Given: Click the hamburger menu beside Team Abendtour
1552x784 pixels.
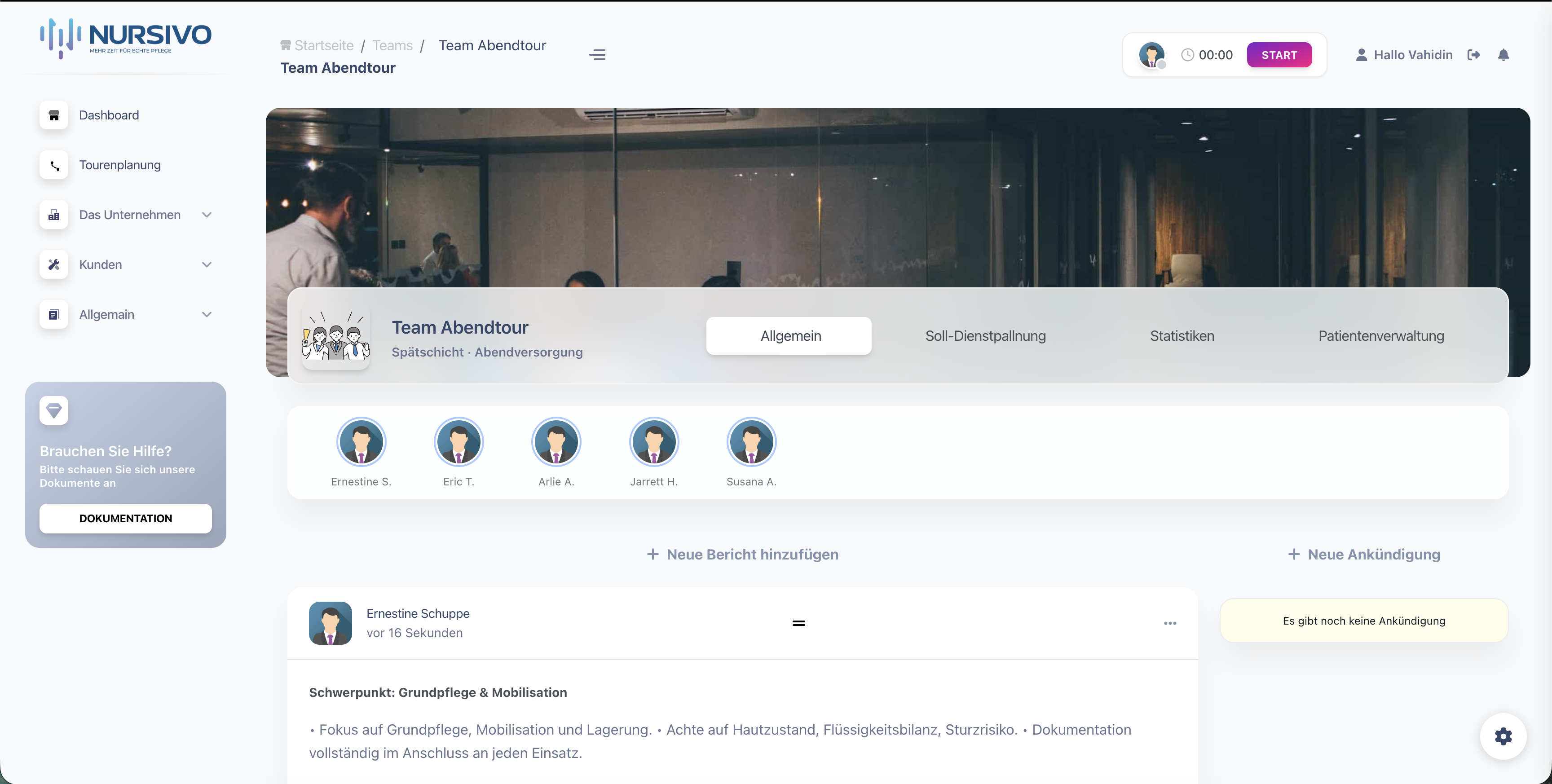Looking at the screenshot, I should point(597,54).
